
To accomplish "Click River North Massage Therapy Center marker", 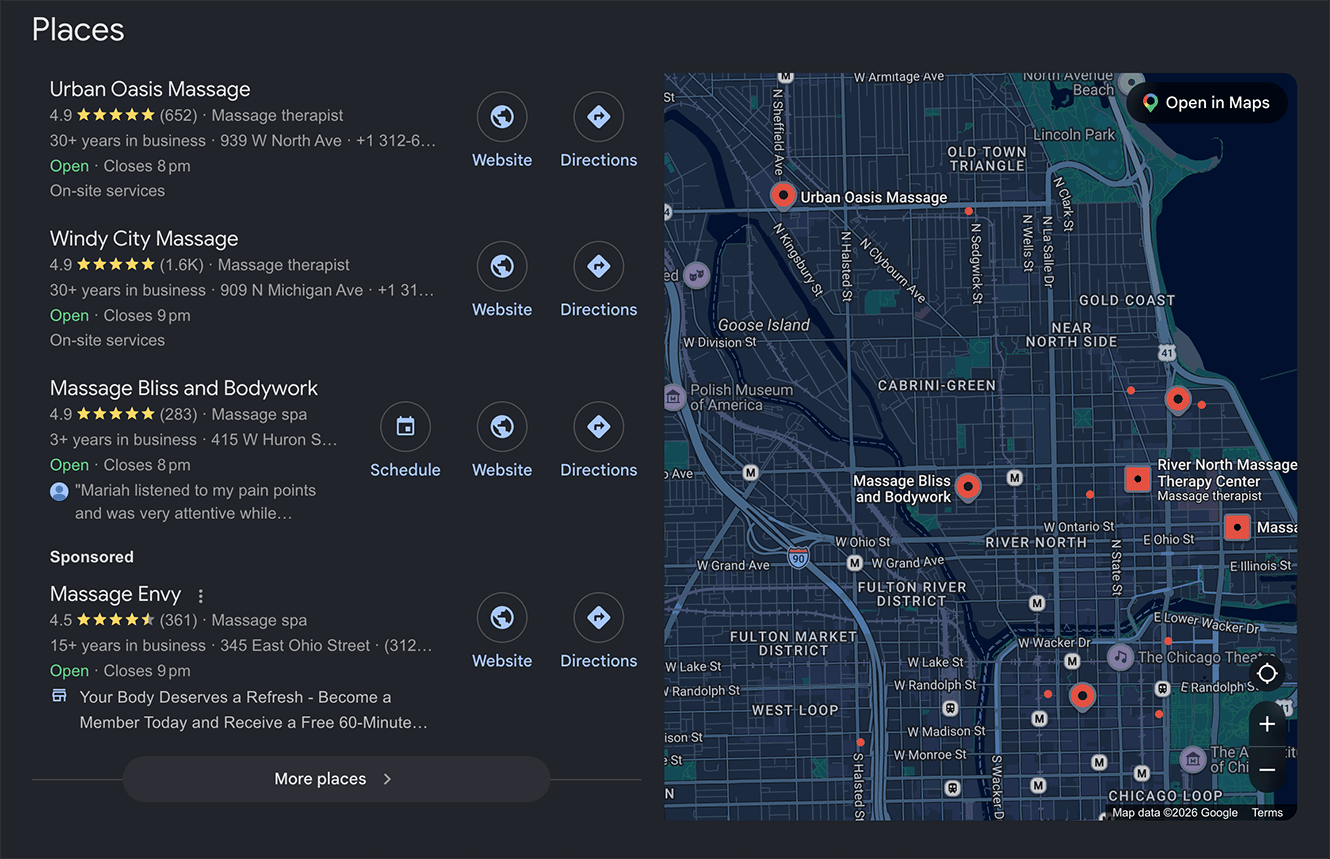I will tap(1137, 479).
